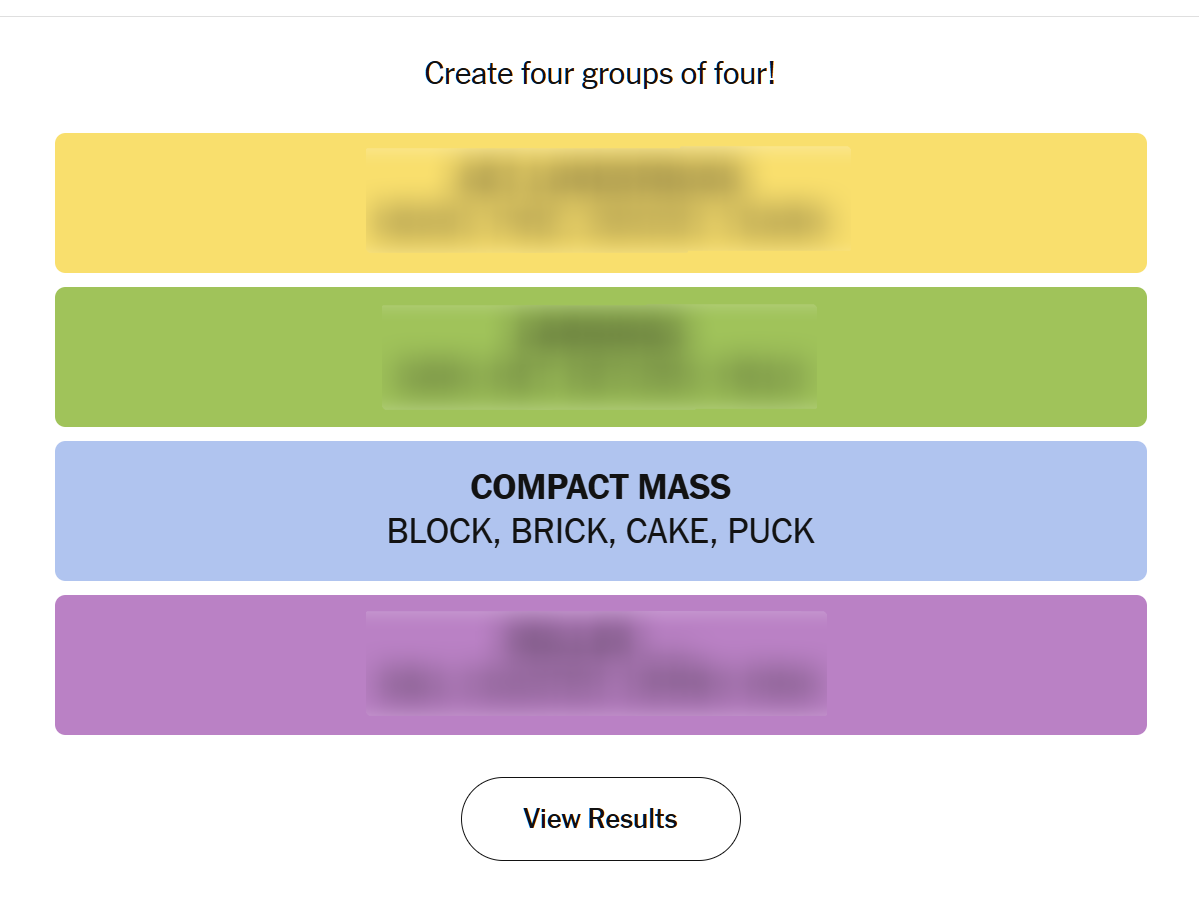Click the 'Create four groups of four!' heading
This screenshot has height=921, width=1199.
click(600, 73)
